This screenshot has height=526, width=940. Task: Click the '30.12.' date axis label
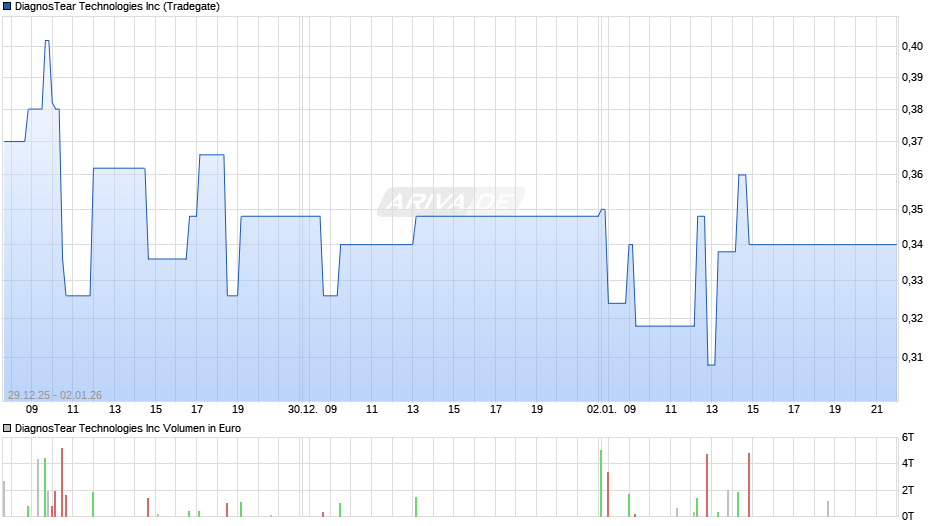[303, 409]
